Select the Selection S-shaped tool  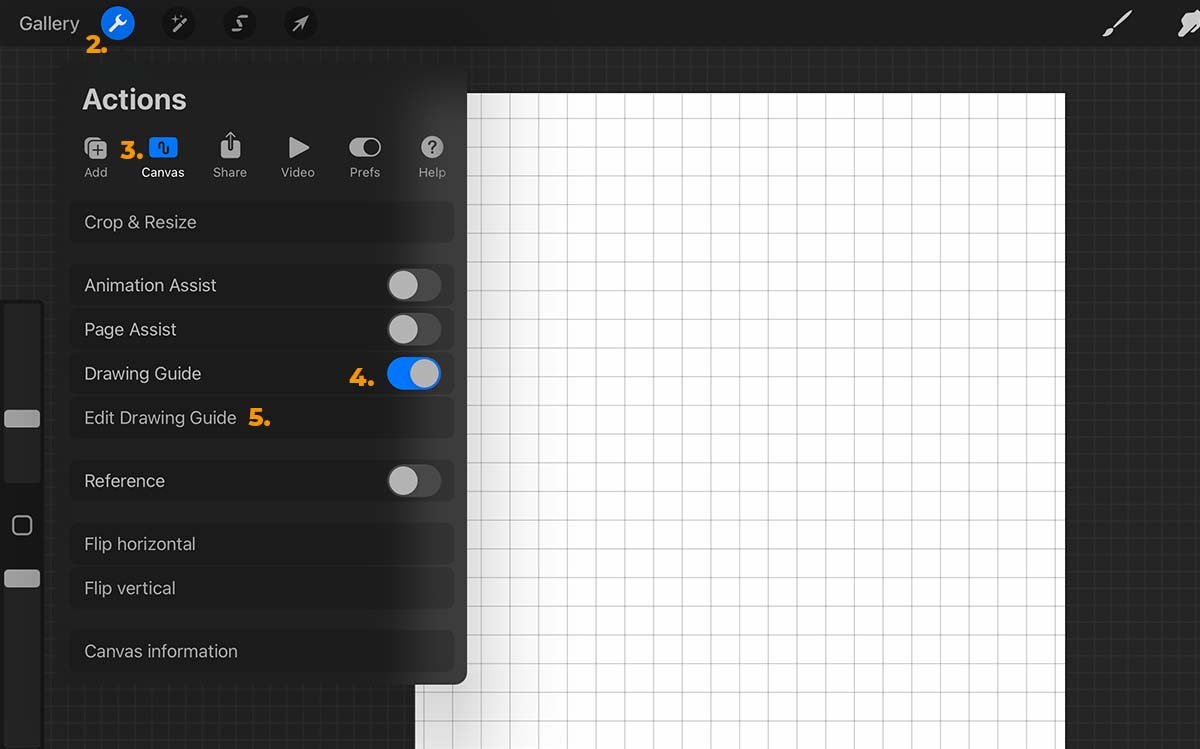[239, 23]
